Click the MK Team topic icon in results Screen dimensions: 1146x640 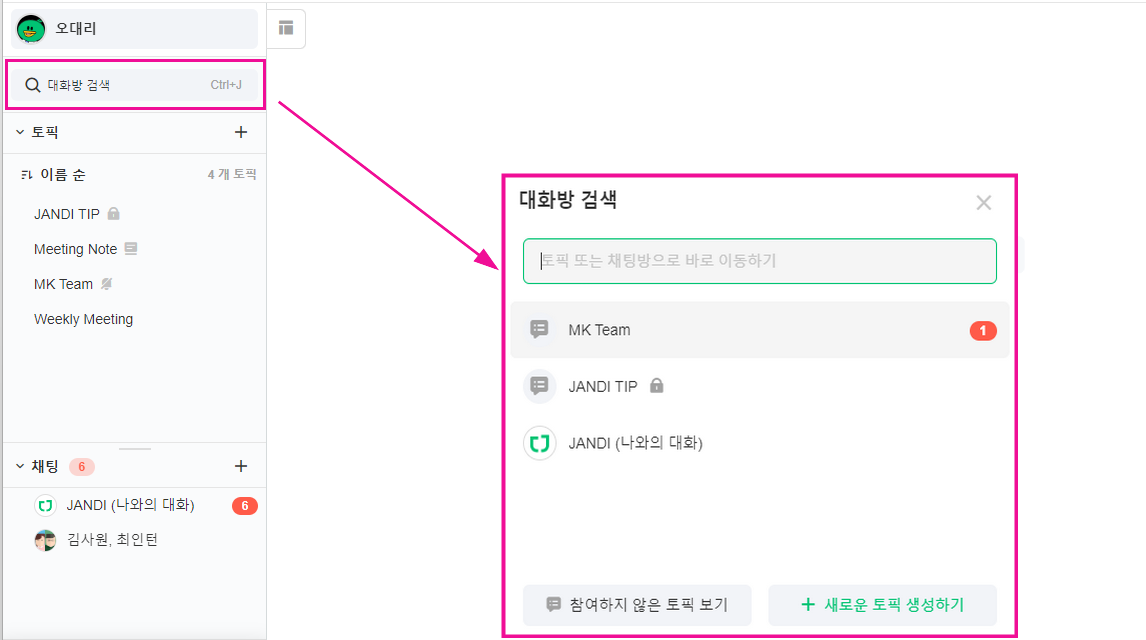click(540, 330)
